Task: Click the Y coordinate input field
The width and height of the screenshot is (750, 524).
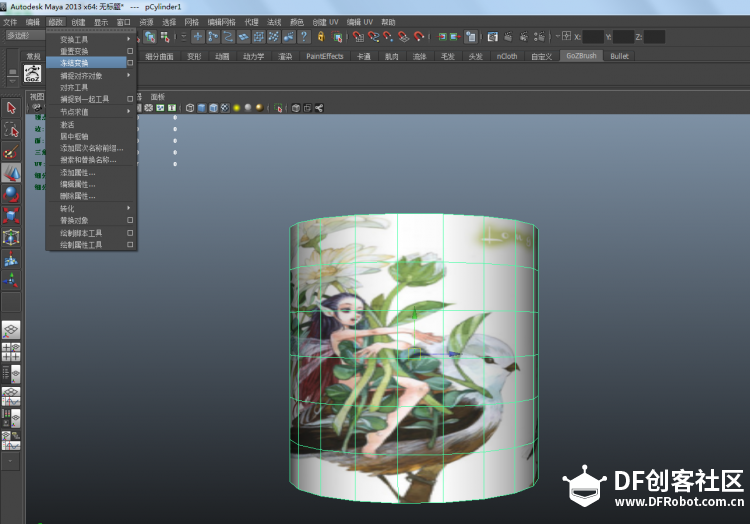Action: 623,36
